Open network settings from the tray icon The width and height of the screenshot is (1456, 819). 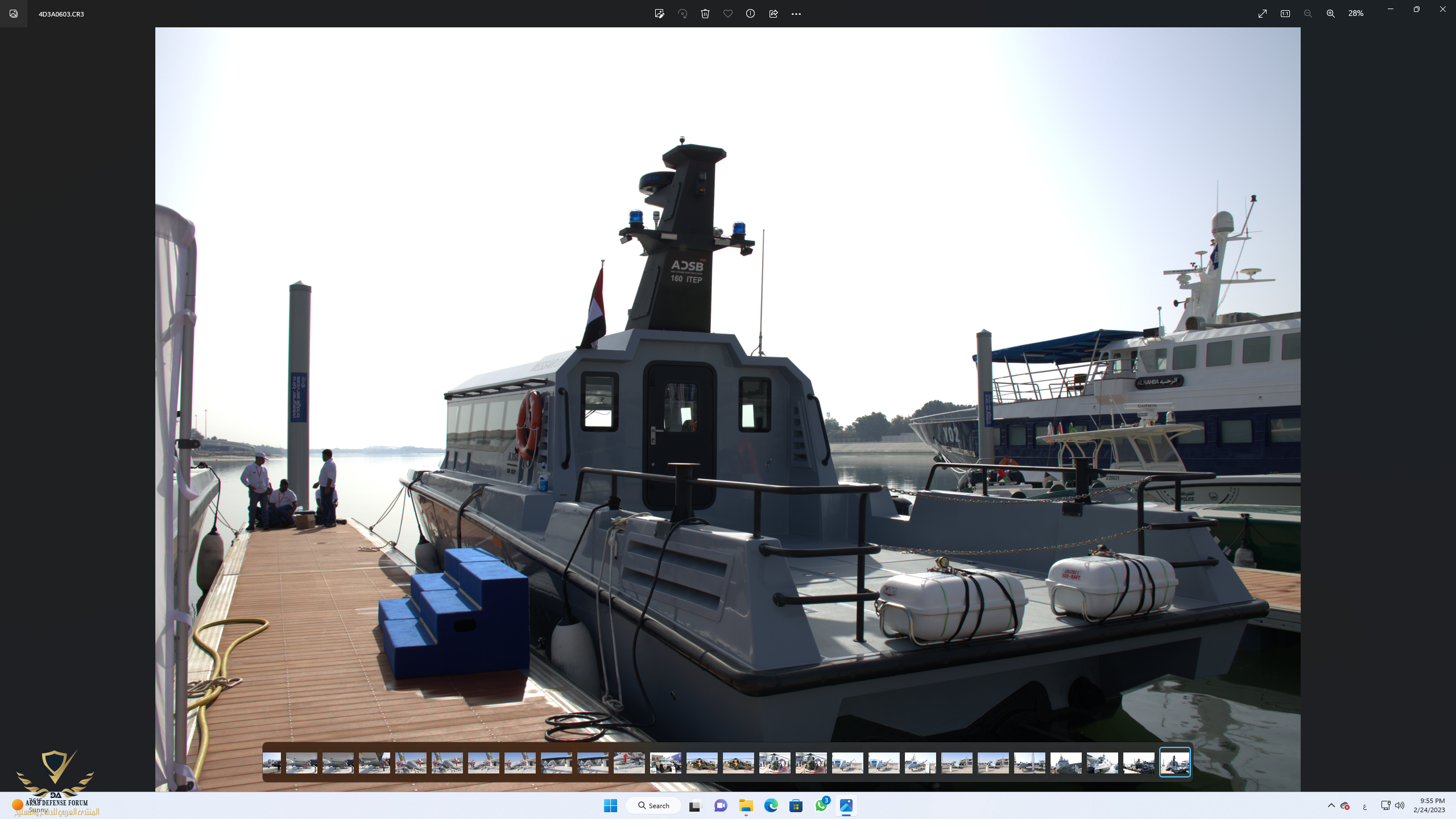(x=1385, y=805)
